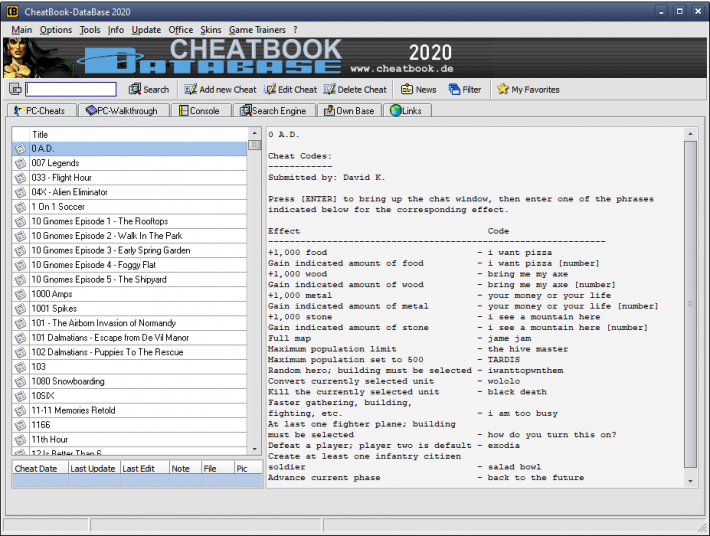This screenshot has width=710, height=536.
Task: Select 1000 Amps entry
Action: point(130,294)
